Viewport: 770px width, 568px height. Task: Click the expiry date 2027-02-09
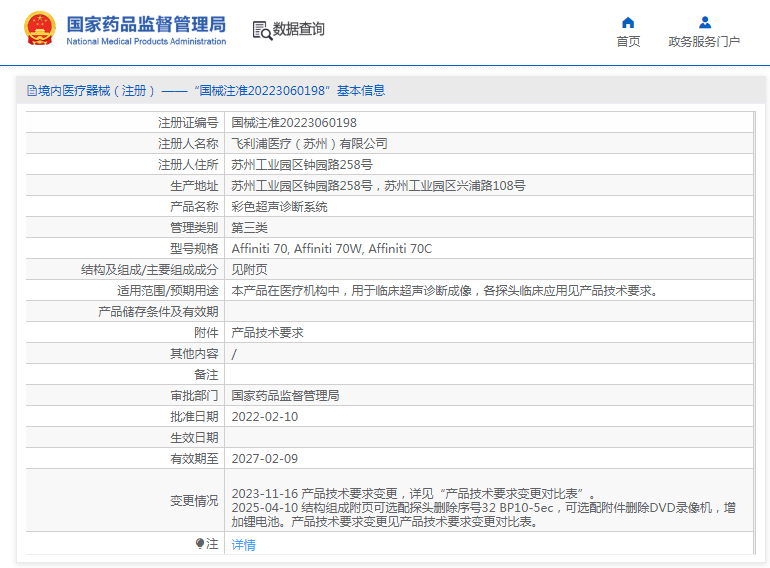tap(265, 459)
